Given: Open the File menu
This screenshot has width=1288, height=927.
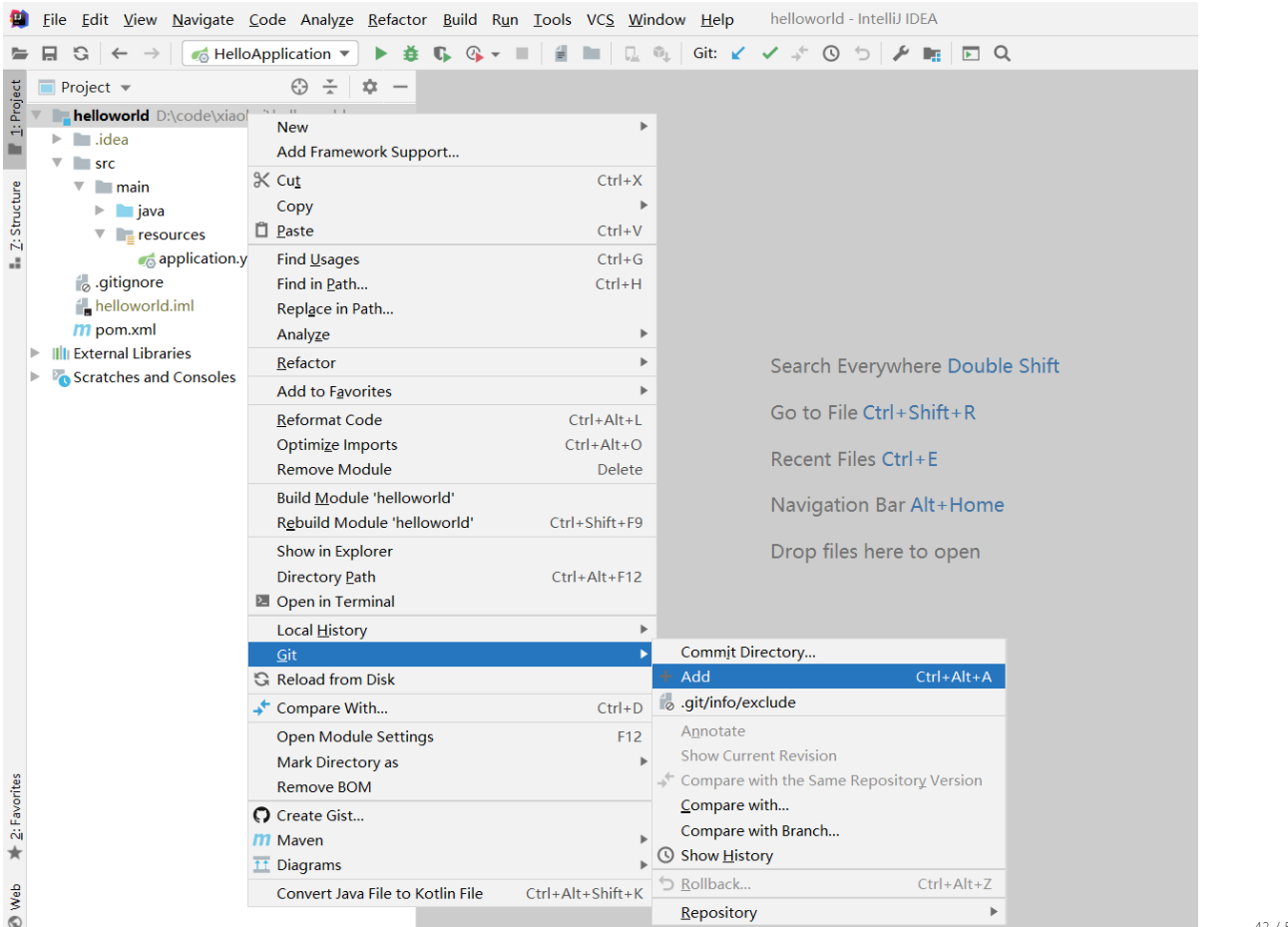Looking at the screenshot, I should click(x=55, y=20).
